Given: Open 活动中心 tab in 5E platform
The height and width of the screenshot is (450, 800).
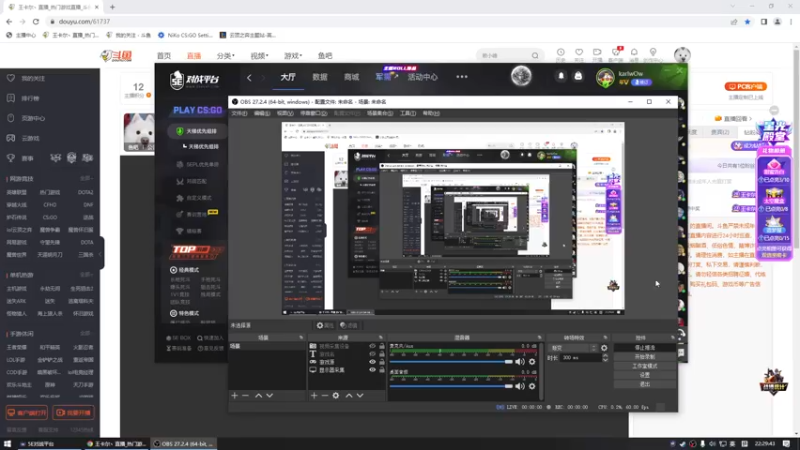Looking at the screenshot, I should tap(422, 77).
